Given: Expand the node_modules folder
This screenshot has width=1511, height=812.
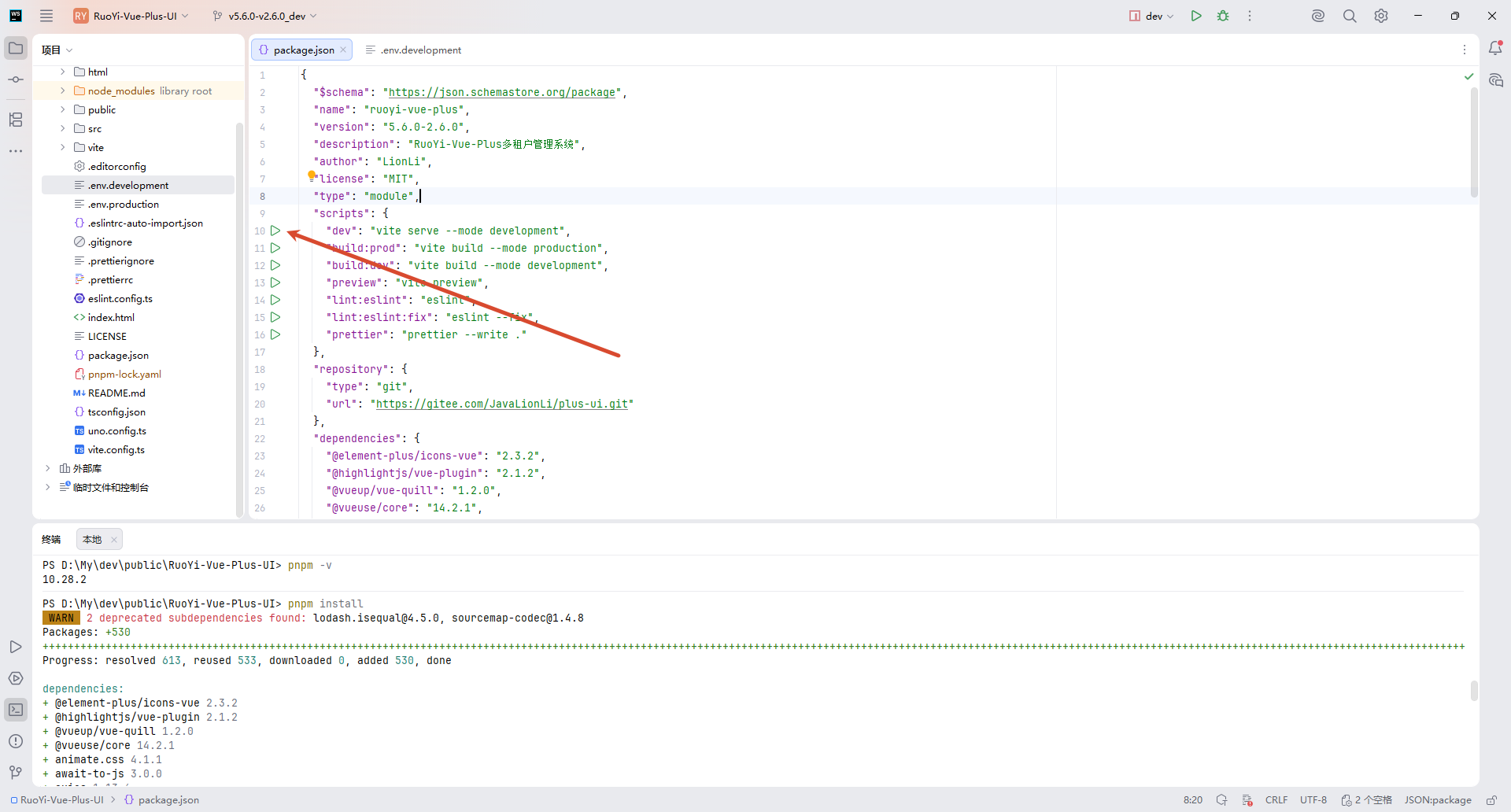Looking at the screenshot, I should [x=63, y=90].
